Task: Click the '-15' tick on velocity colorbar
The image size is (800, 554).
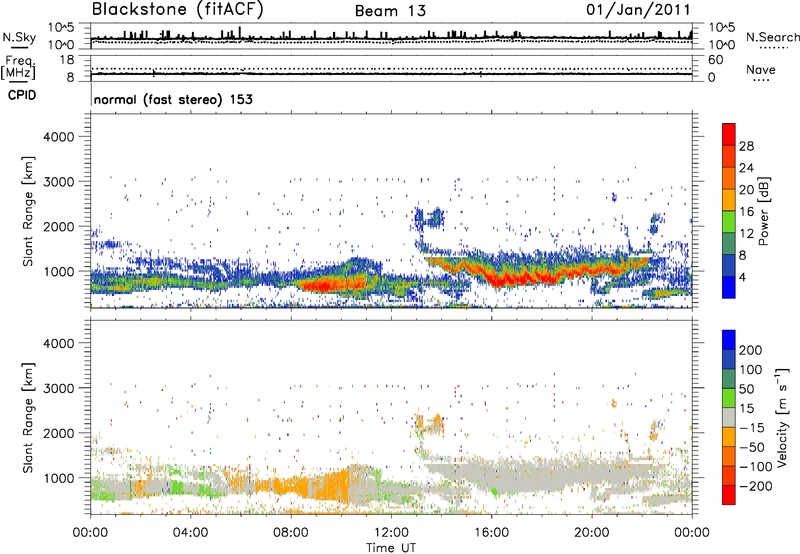Action: coord(752,428)
